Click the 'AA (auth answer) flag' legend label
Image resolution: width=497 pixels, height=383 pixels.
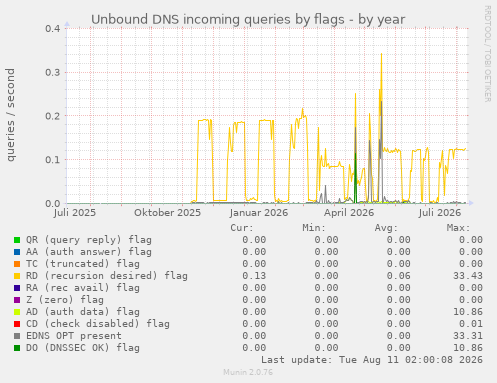(x=89, y=252)
